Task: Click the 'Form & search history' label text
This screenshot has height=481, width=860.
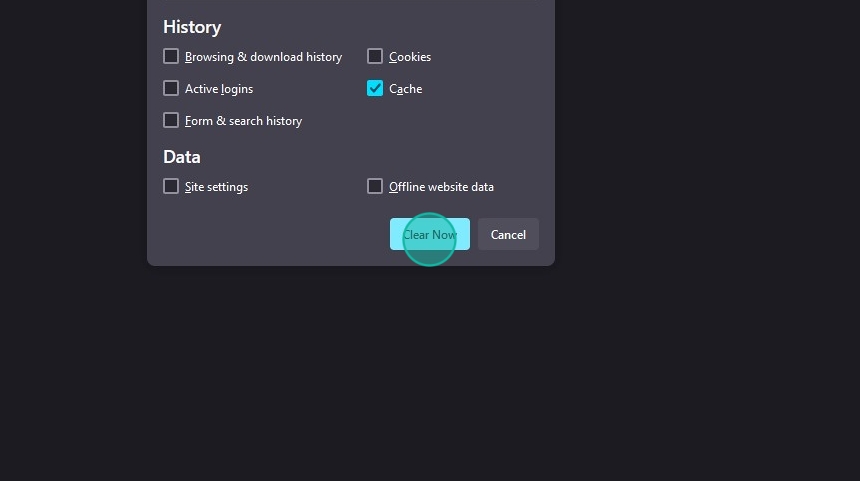Action: click(243, 121)
